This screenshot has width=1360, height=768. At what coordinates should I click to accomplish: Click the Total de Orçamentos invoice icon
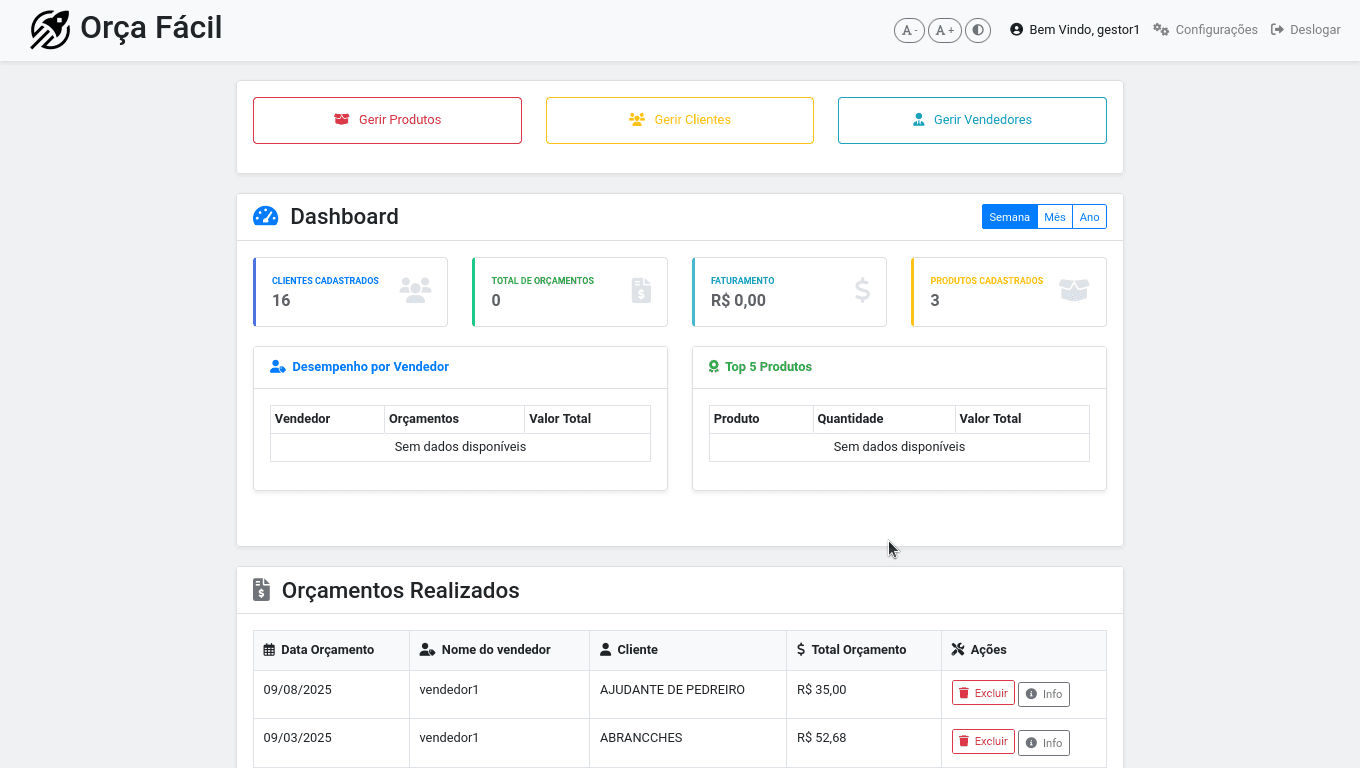(641, 291)
